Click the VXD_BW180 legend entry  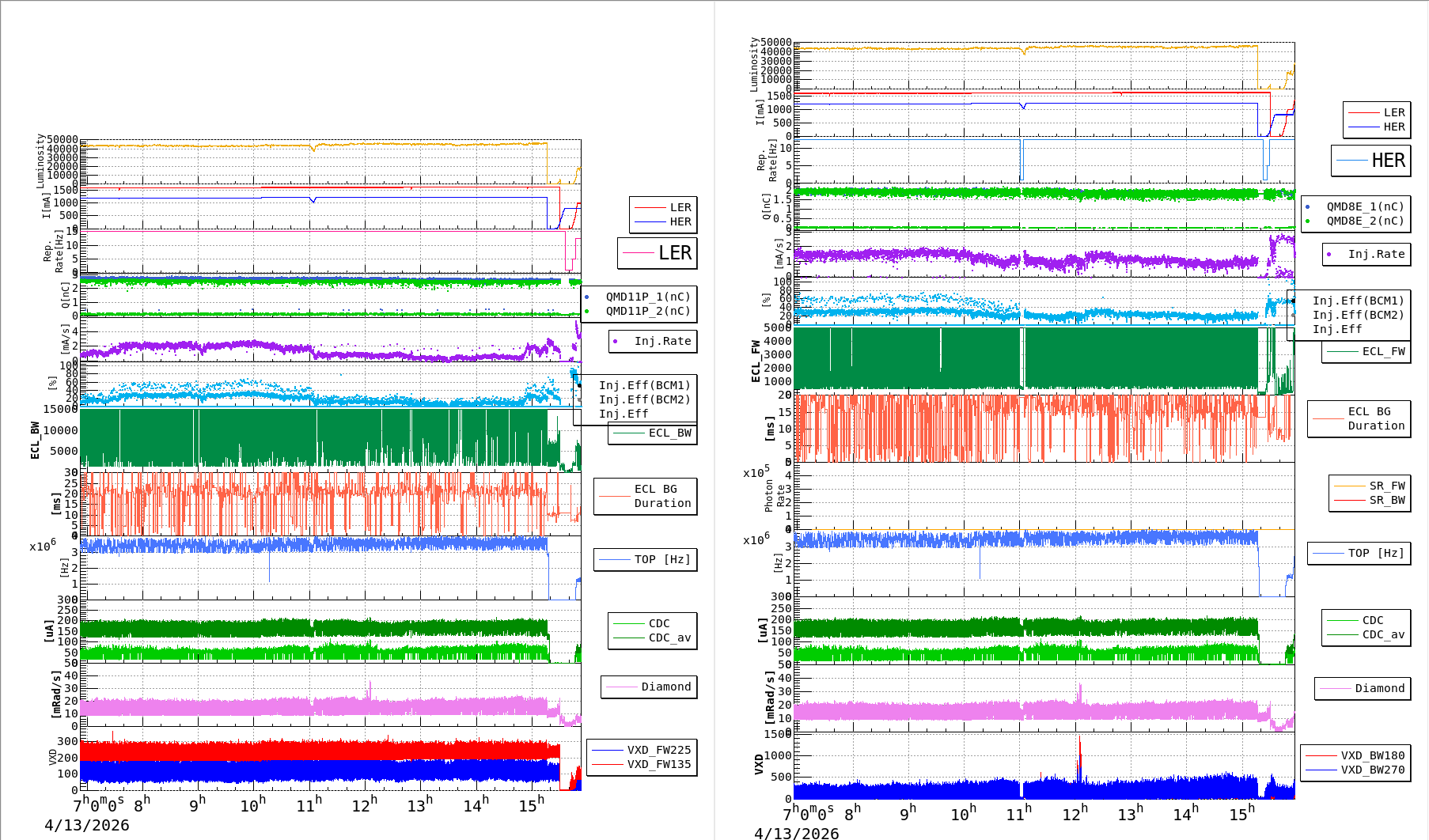pos(1372,755)
